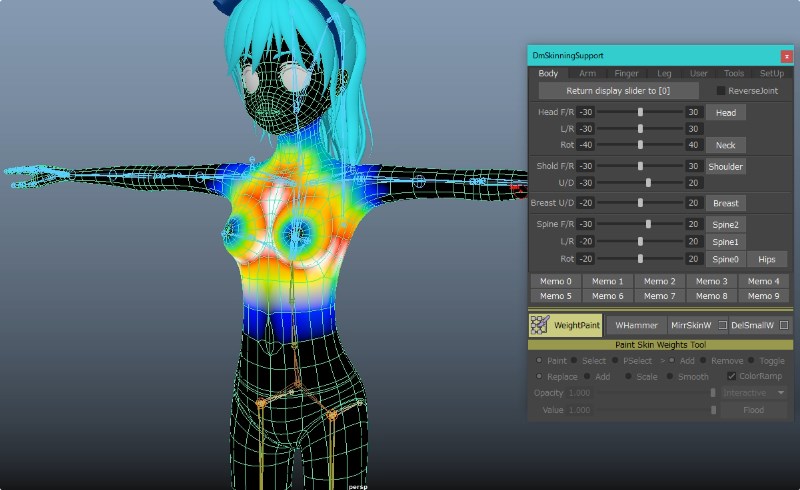Click the Value 1.000 field

click(x=579, y=410)
